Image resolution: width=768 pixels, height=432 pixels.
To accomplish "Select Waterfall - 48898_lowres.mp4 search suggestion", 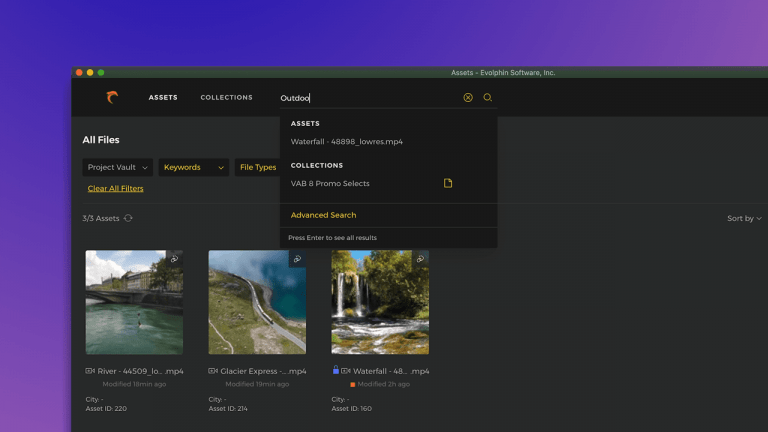I will pyautogui.click(x=347, y=142).
